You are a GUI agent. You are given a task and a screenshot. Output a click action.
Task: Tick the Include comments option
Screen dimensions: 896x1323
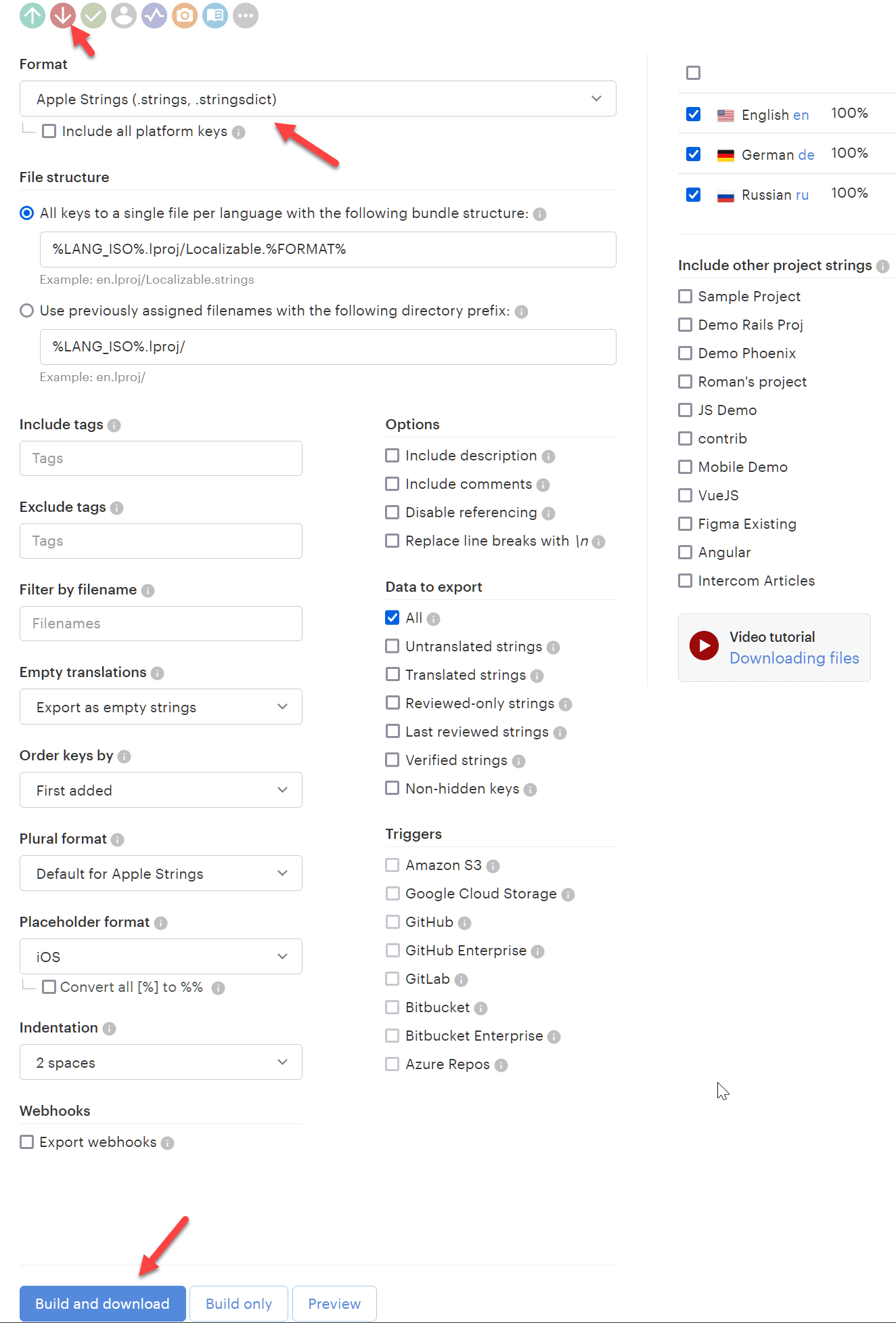click(x=393, y=484)
